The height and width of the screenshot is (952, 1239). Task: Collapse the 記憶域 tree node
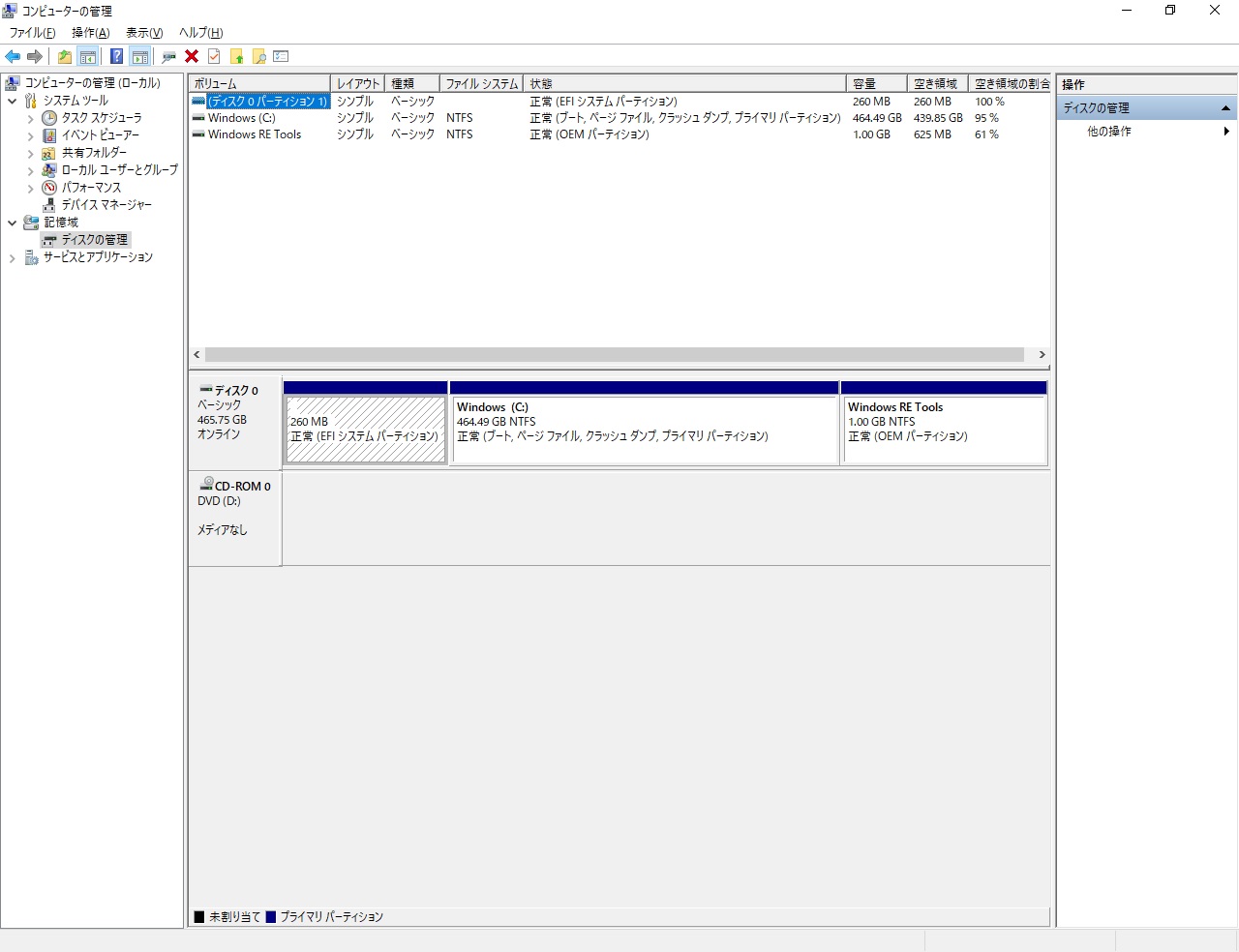tap(13, 222)
